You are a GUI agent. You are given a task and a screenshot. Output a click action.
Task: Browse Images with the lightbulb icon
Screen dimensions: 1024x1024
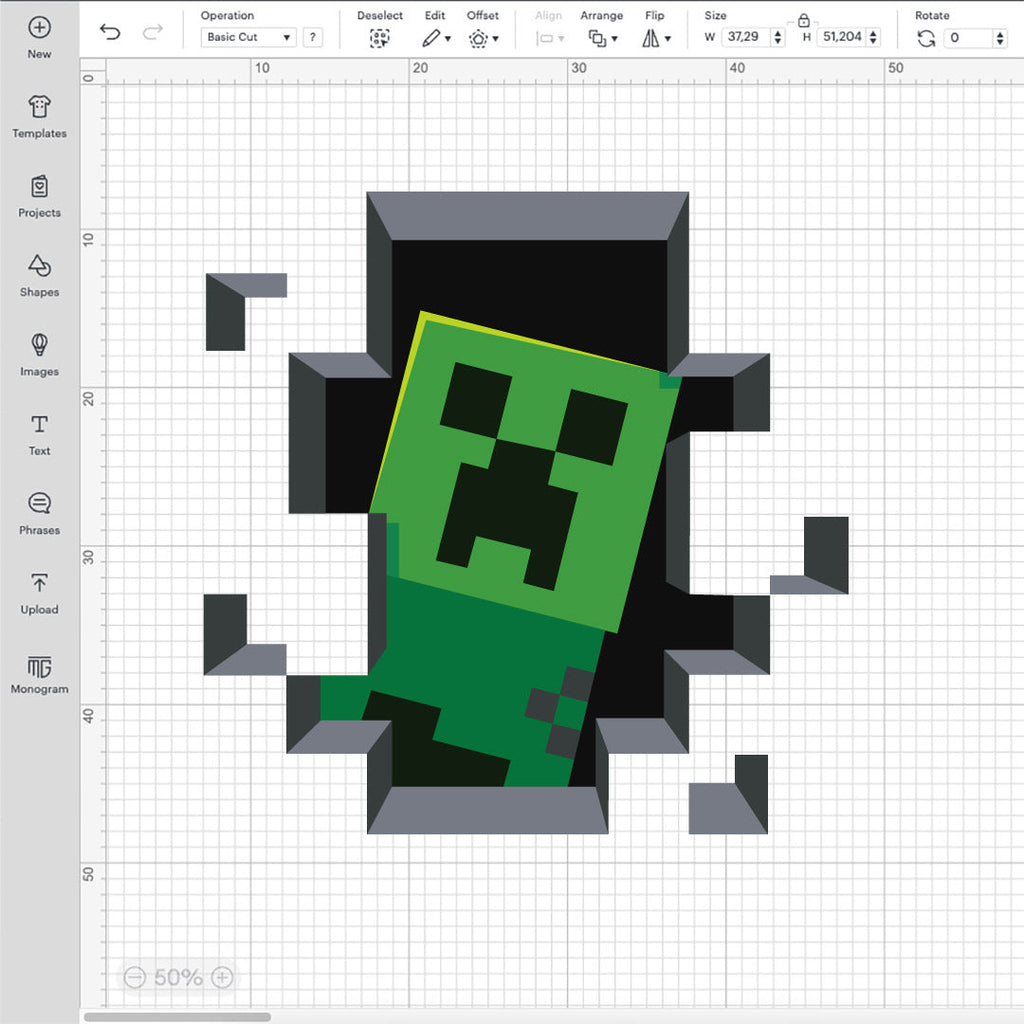coord(39,346)
